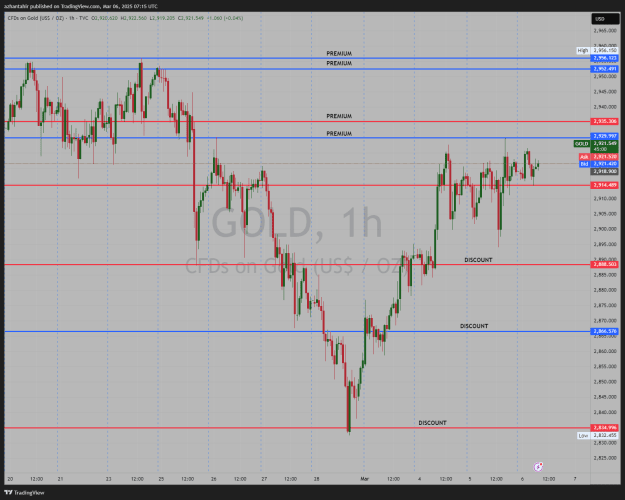Click the 2,850.000 price axis tick
Image resolution: width=625 pixels, height=500 pixels.
coord(605,382)
